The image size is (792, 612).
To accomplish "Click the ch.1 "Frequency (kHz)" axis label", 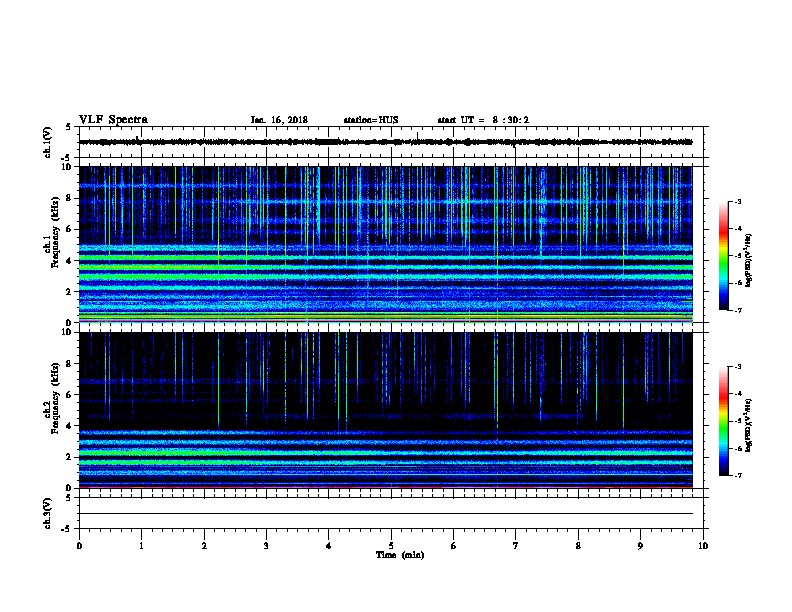I will [x=55, y=232].
